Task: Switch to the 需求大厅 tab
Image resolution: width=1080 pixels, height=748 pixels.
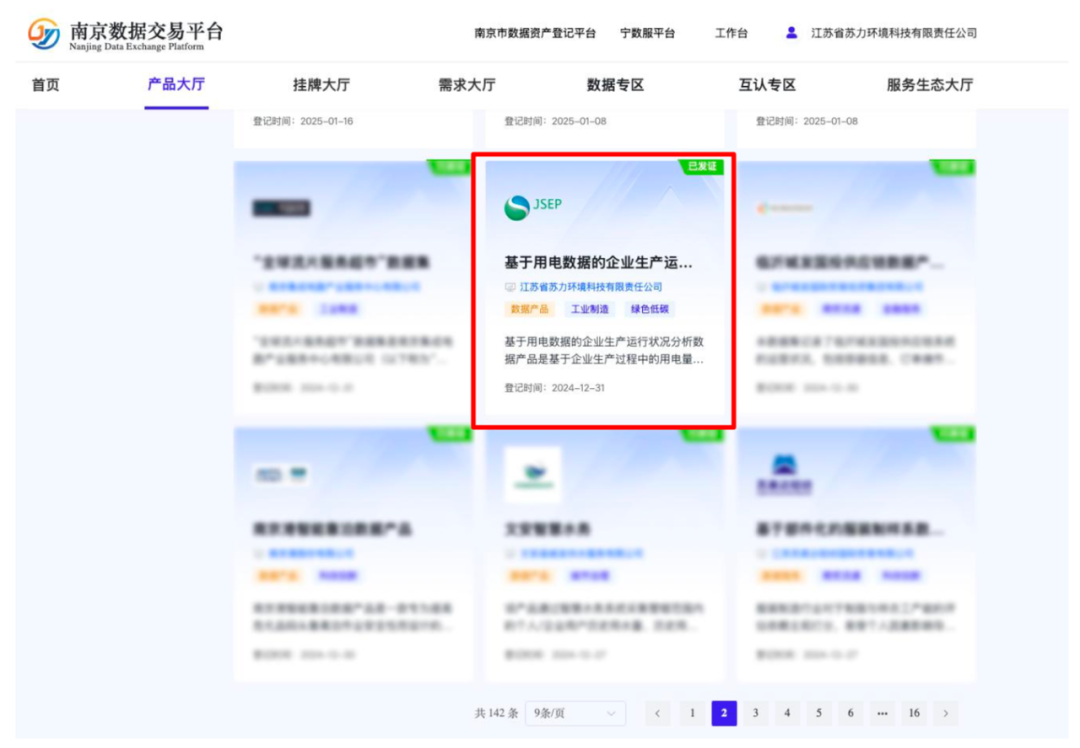Action: pyautogui.click(x=467, y=85)
